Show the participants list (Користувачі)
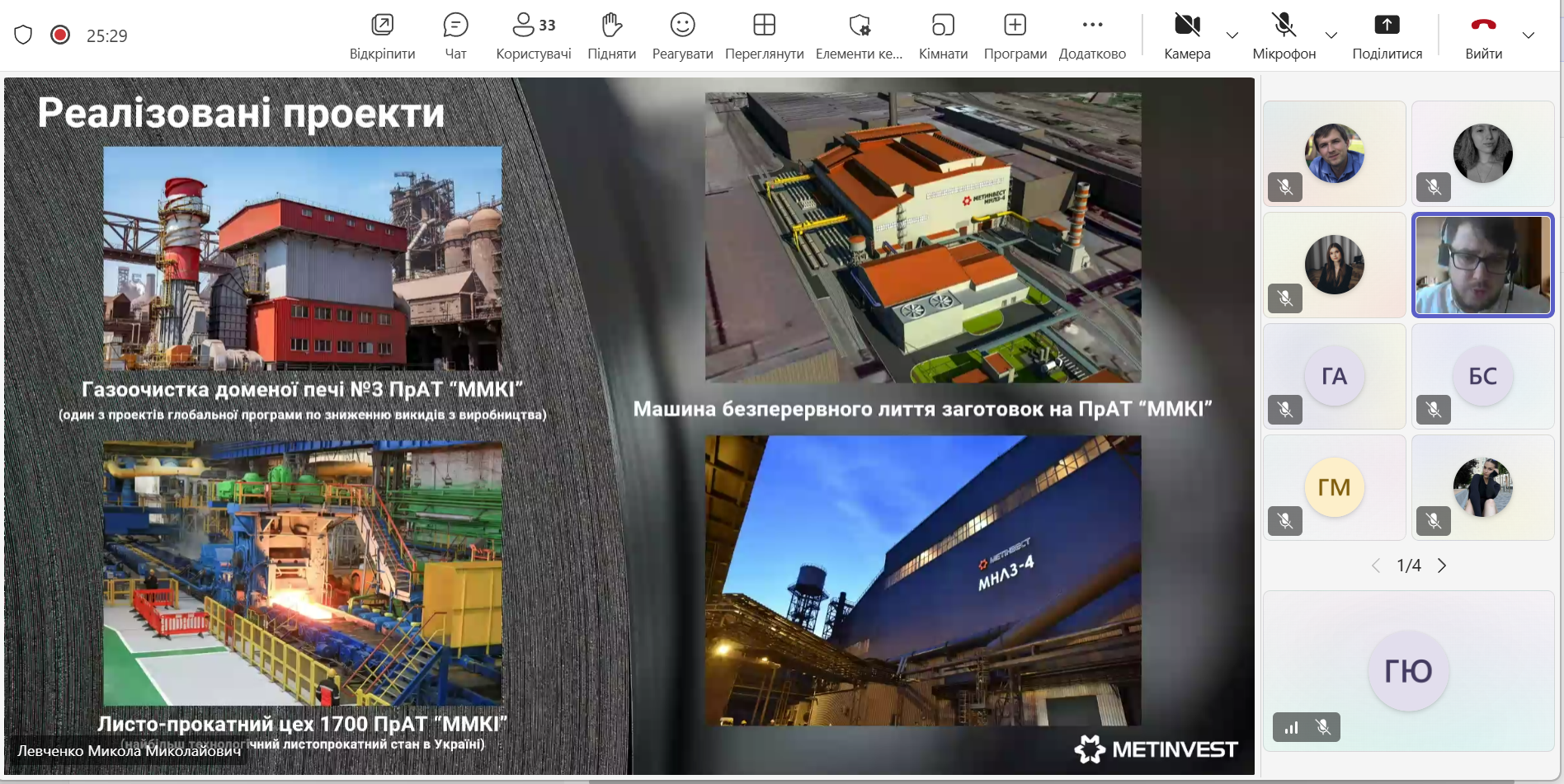This screenshot has width=1564, height=784. pyautogui.click(x=533, y=35)
